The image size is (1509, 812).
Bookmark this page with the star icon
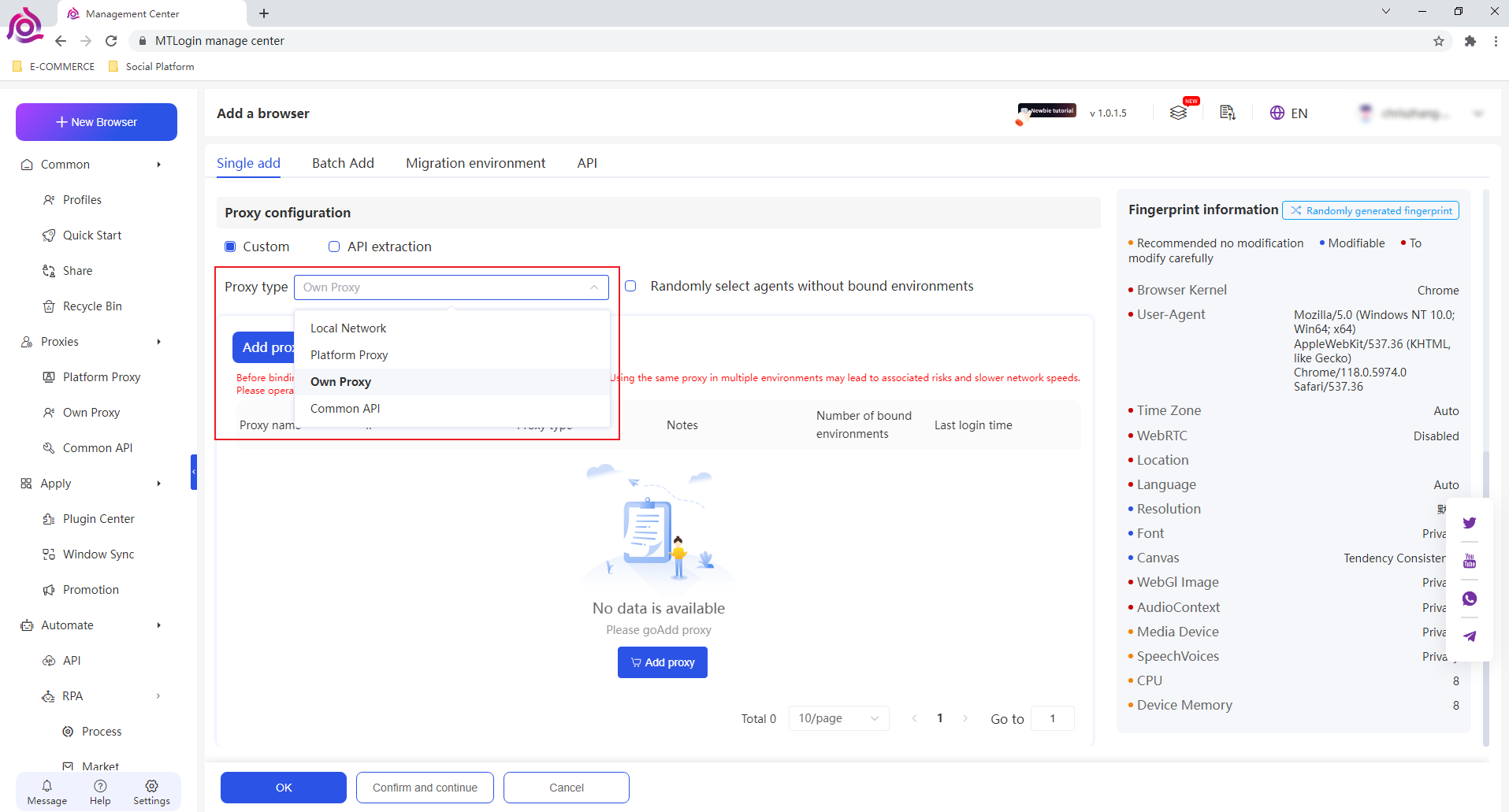point(1439,41)
